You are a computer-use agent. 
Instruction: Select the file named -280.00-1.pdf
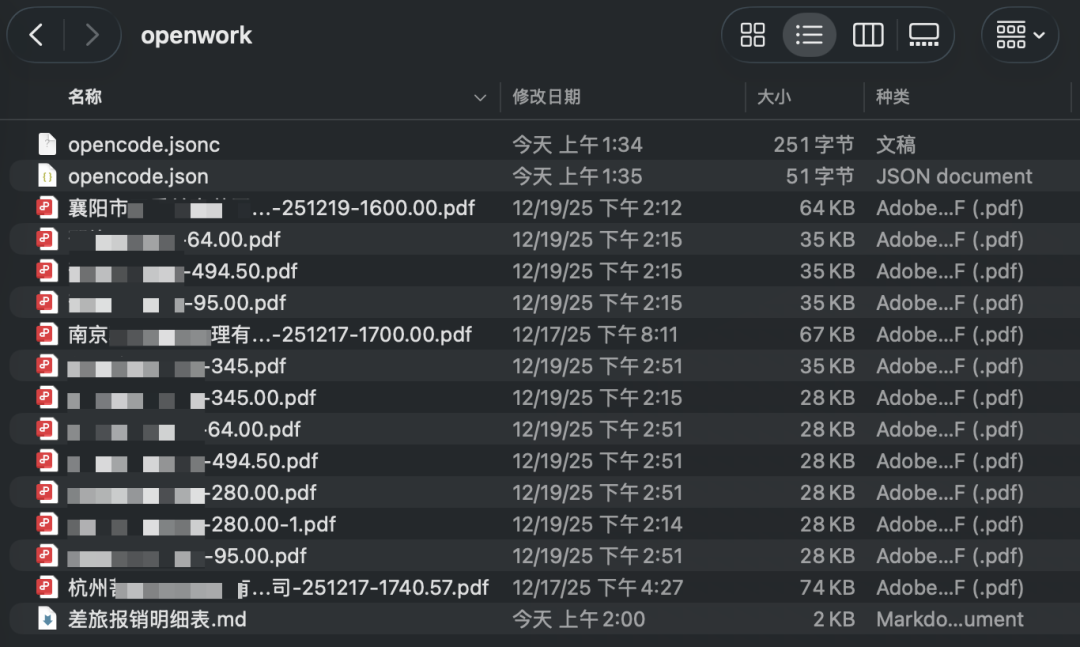272,525
